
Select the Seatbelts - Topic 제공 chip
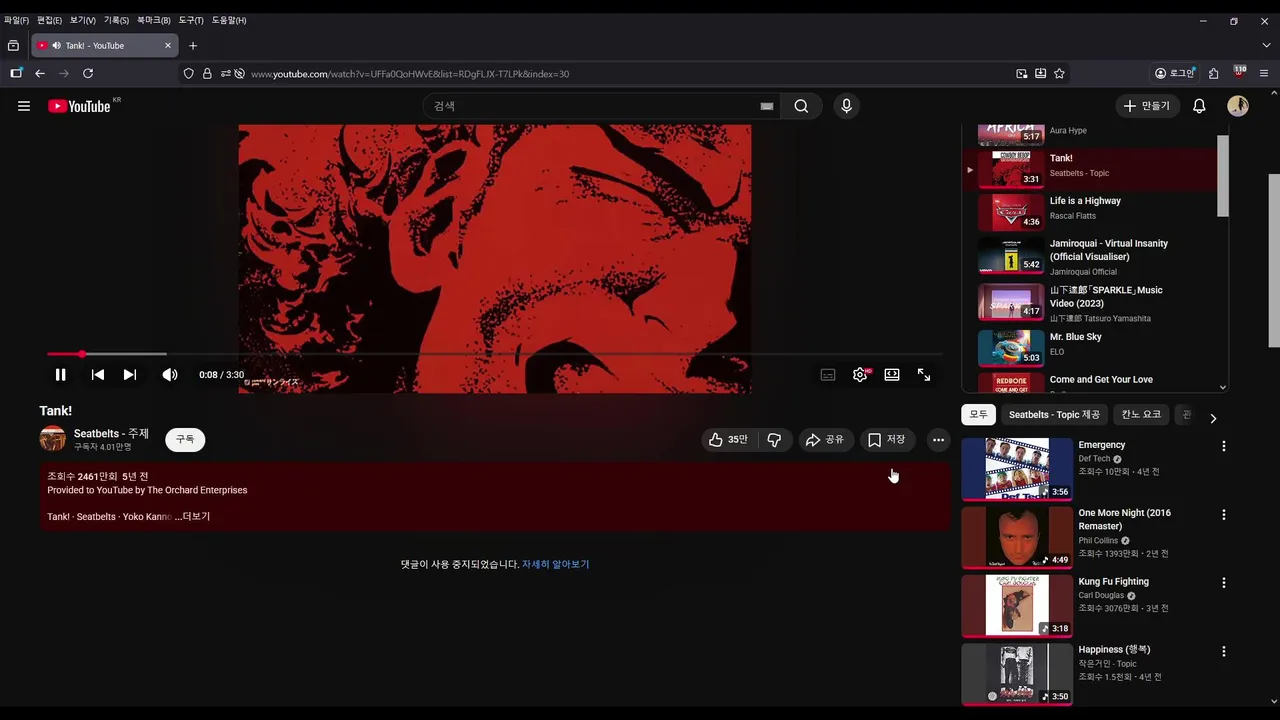coord(1054,415)
